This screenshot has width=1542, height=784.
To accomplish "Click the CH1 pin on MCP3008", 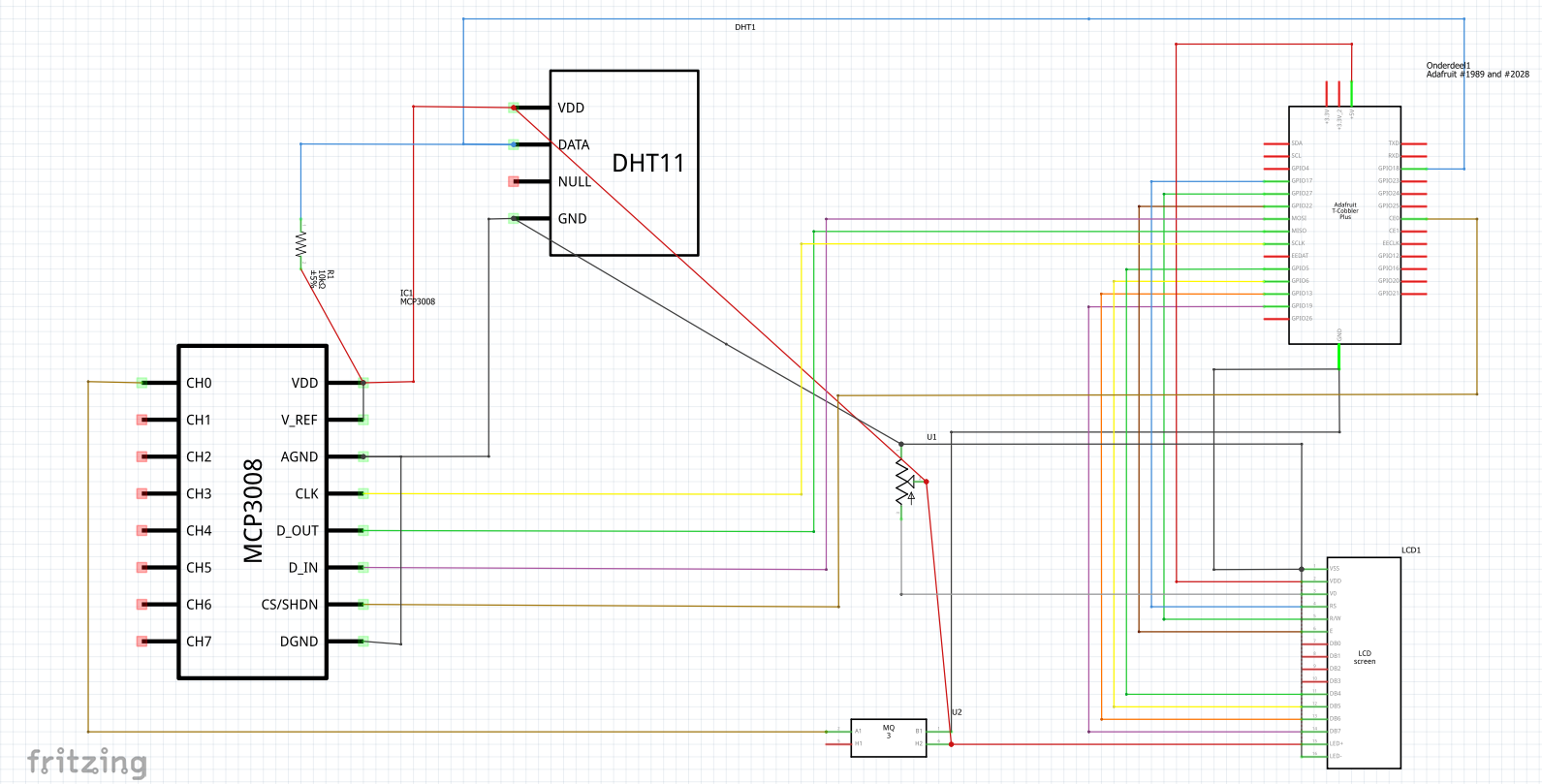I will point(199,420).
